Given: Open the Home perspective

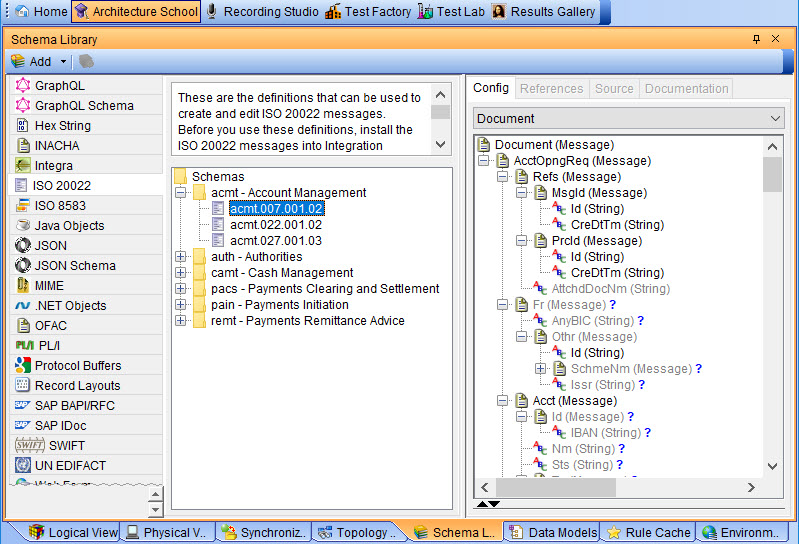Looking at the screenshot, I should (41, 11).
